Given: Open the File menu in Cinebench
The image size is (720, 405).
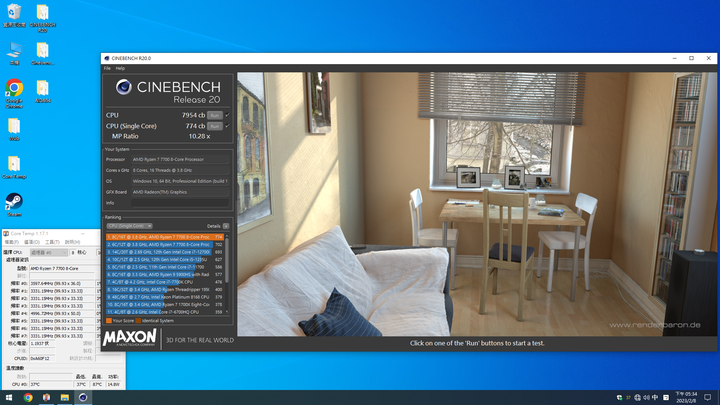Looking at the screenshot, I should 107,68.
